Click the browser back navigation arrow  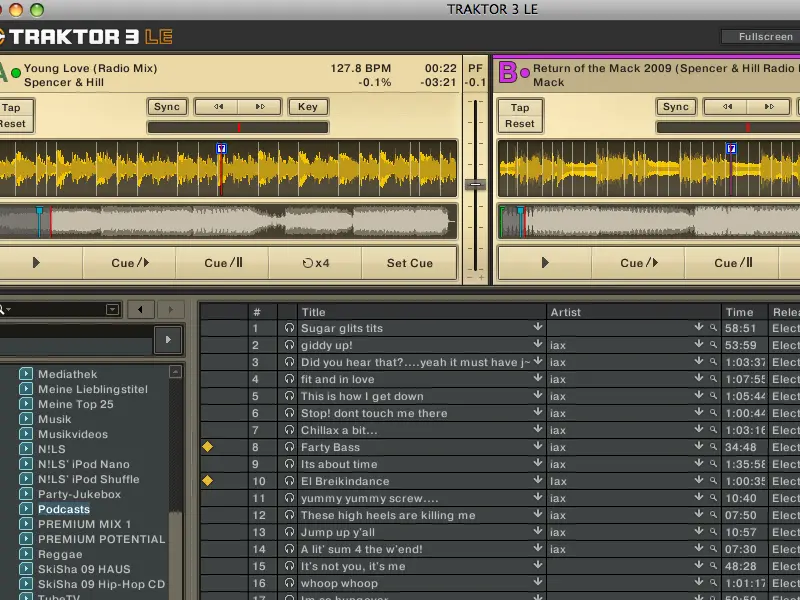pyautogui.click(x=141, y=310)
